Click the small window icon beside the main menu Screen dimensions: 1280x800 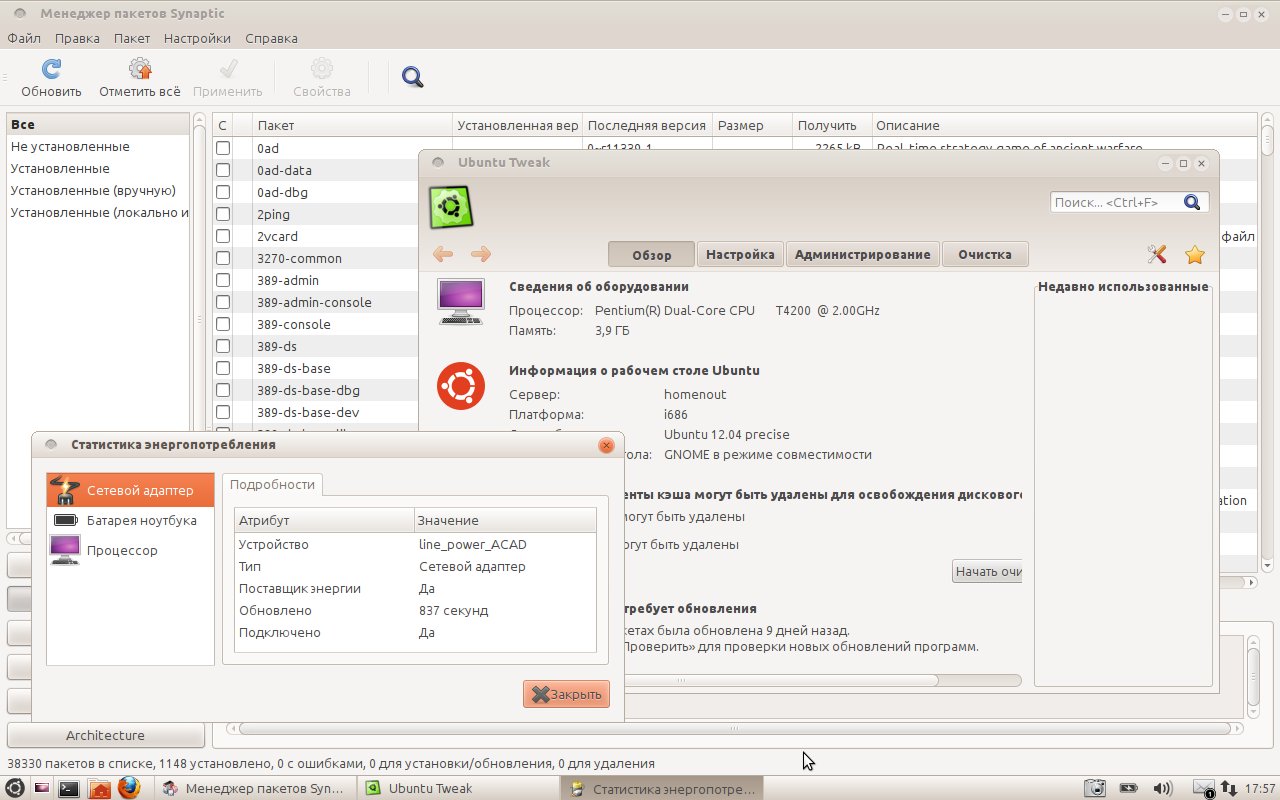click(42, 788)
